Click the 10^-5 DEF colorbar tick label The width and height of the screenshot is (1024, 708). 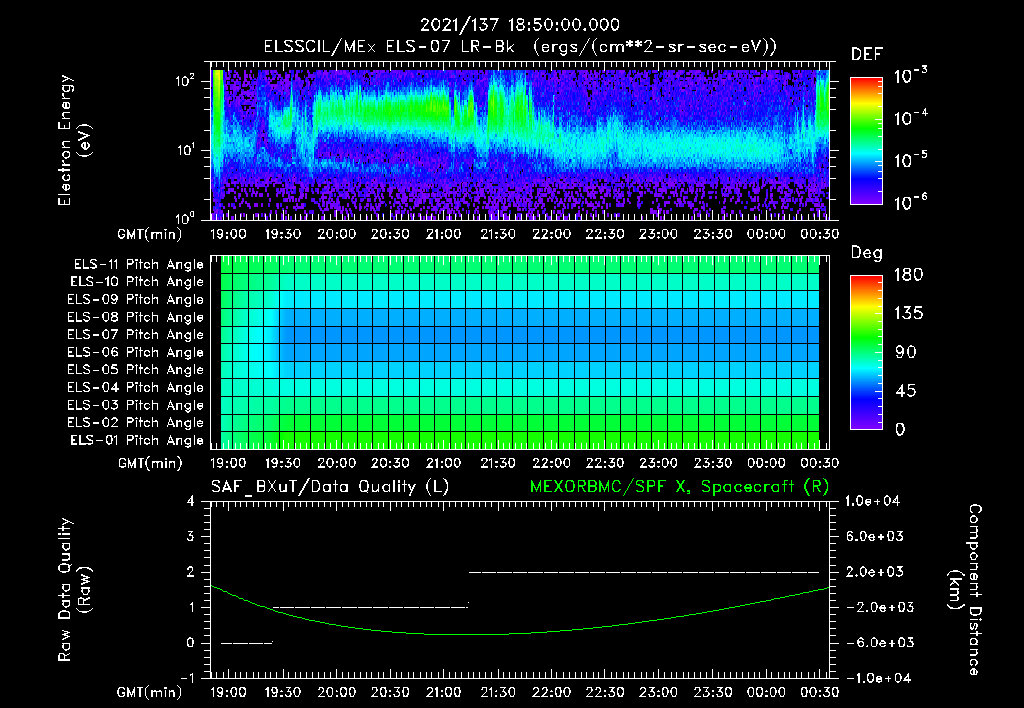click(x=911, y=159)
